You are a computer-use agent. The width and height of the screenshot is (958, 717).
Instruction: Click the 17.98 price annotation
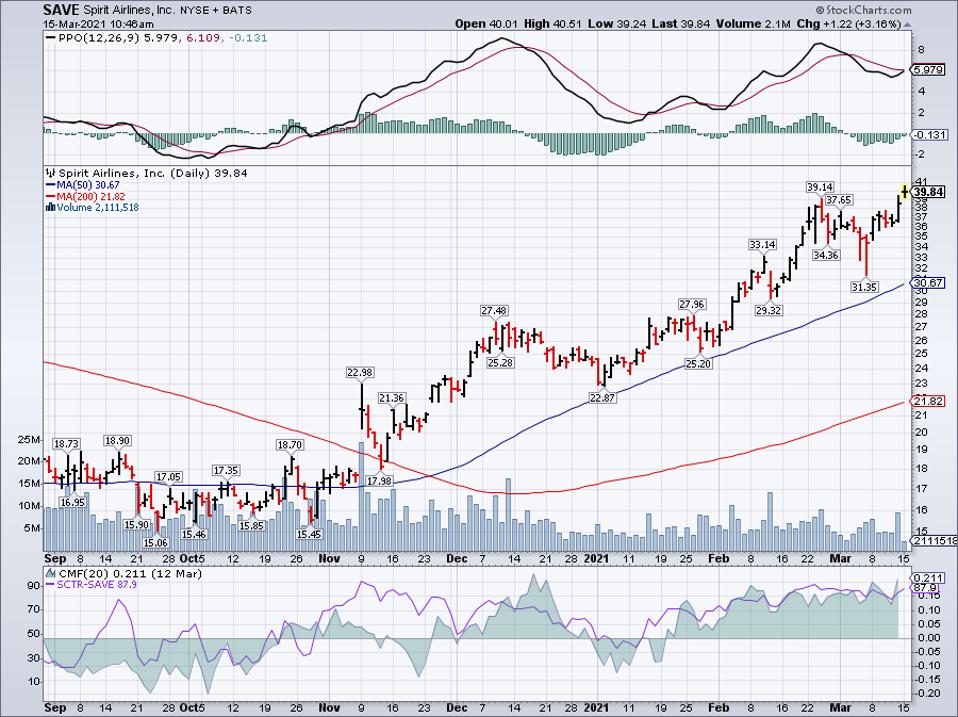(380, 481)
